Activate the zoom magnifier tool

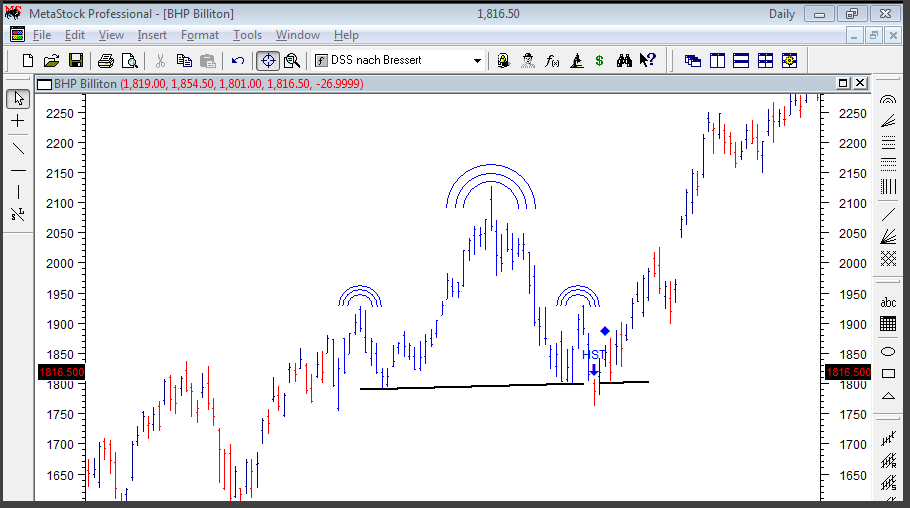coord(292,60)
